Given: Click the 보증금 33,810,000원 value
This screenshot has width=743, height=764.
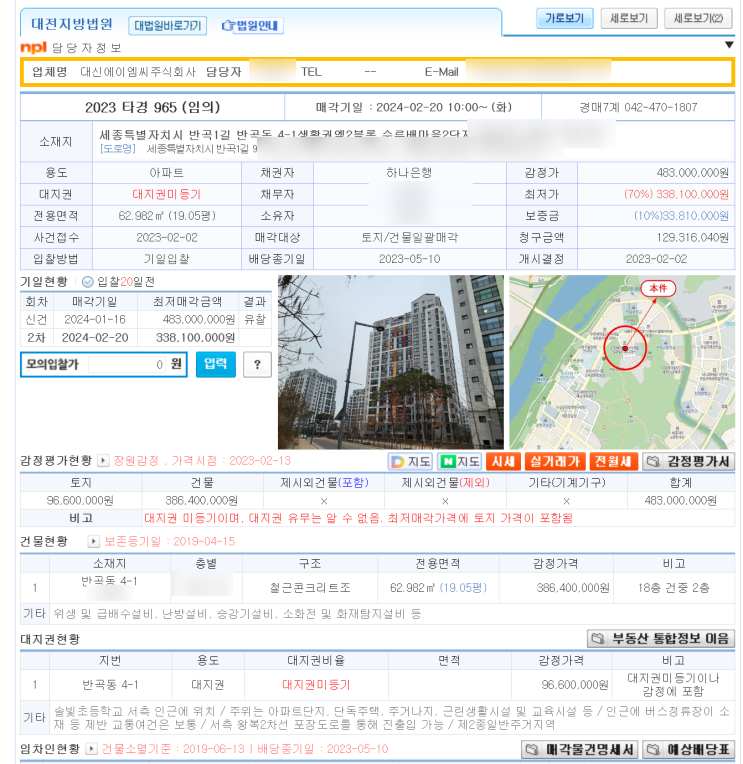Looking at the screenshot, I should [x=681, y=216].
